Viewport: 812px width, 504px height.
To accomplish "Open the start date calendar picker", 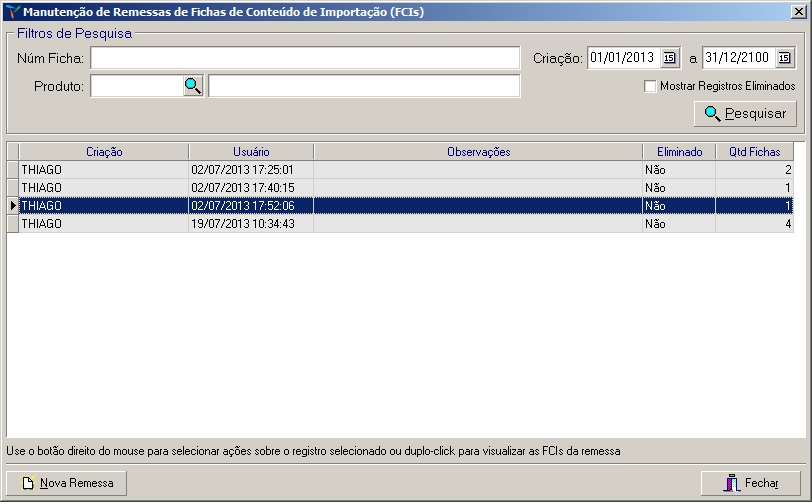I will point(670,58).
